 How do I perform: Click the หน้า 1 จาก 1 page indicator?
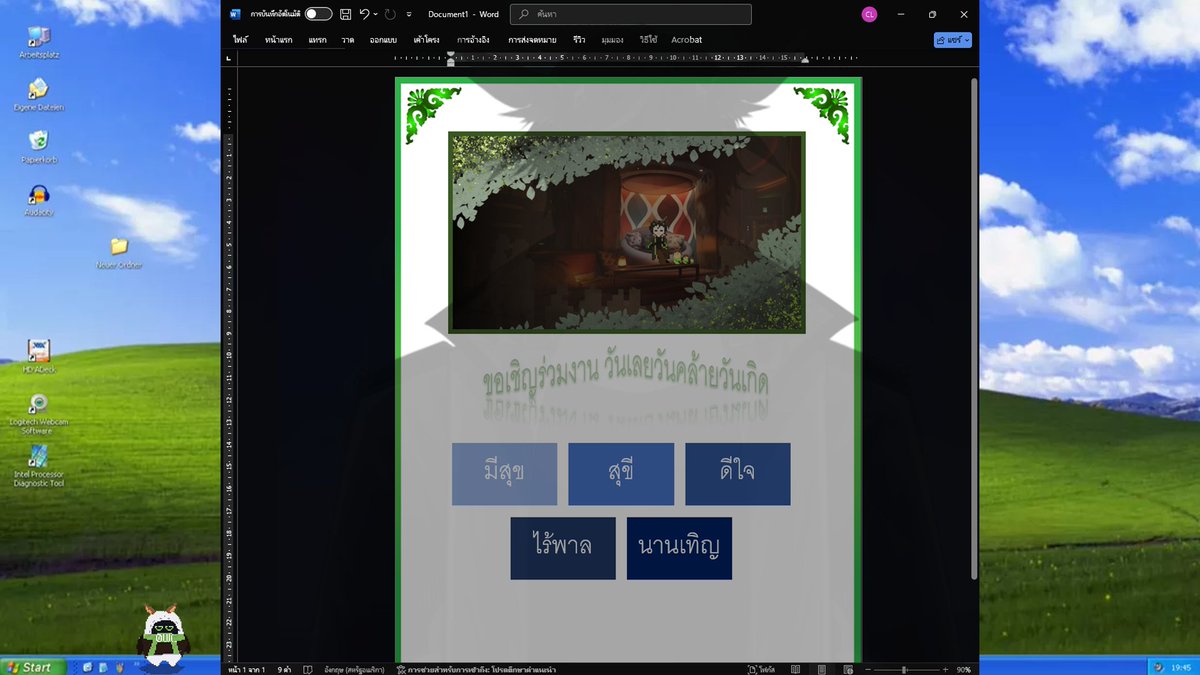(x=247, y=669)
